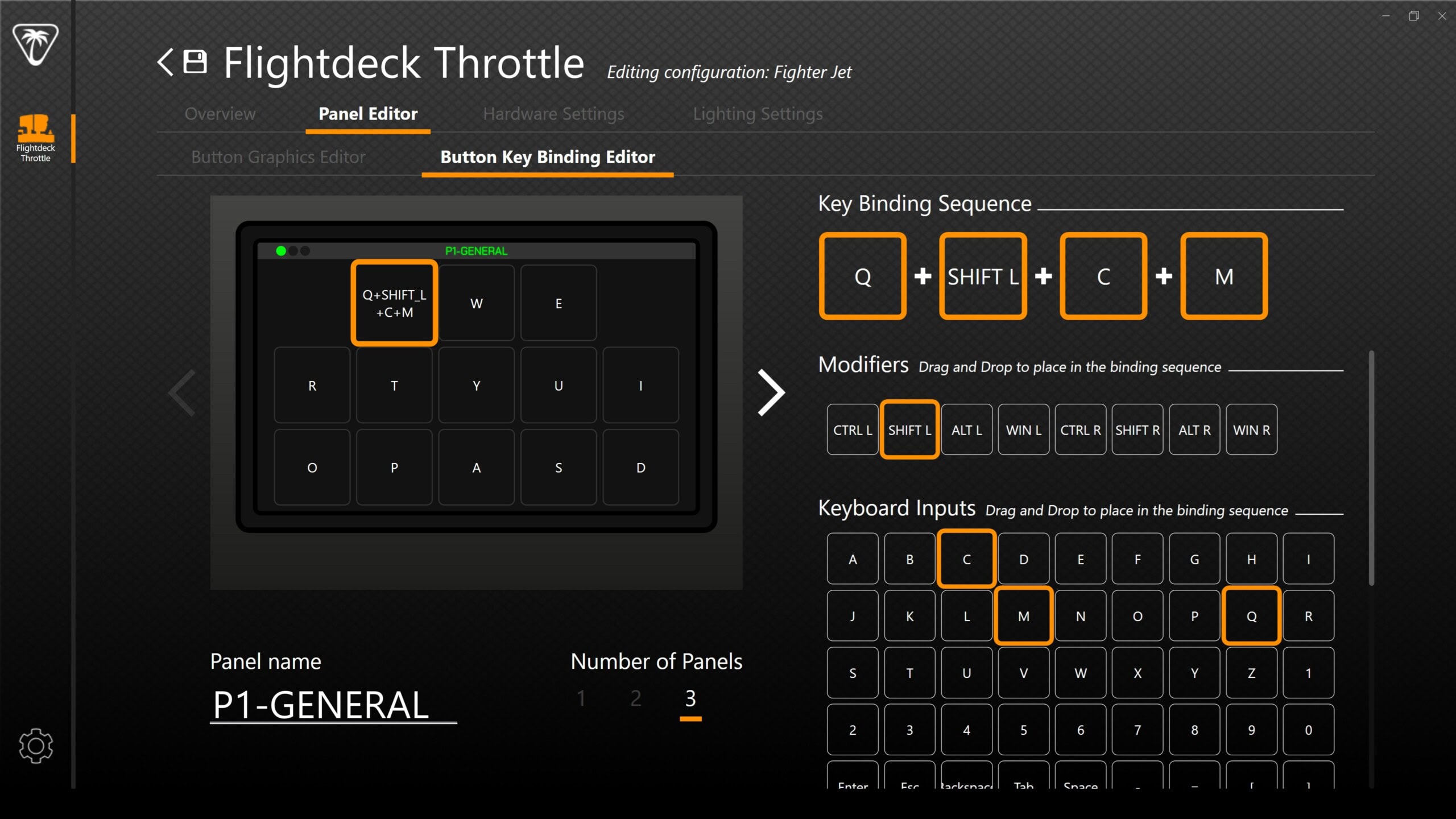Select the Z key in Keyboard Inputs
Image resolution: width=1456 pixels, height=819 pixels.
pos(1251,673)
